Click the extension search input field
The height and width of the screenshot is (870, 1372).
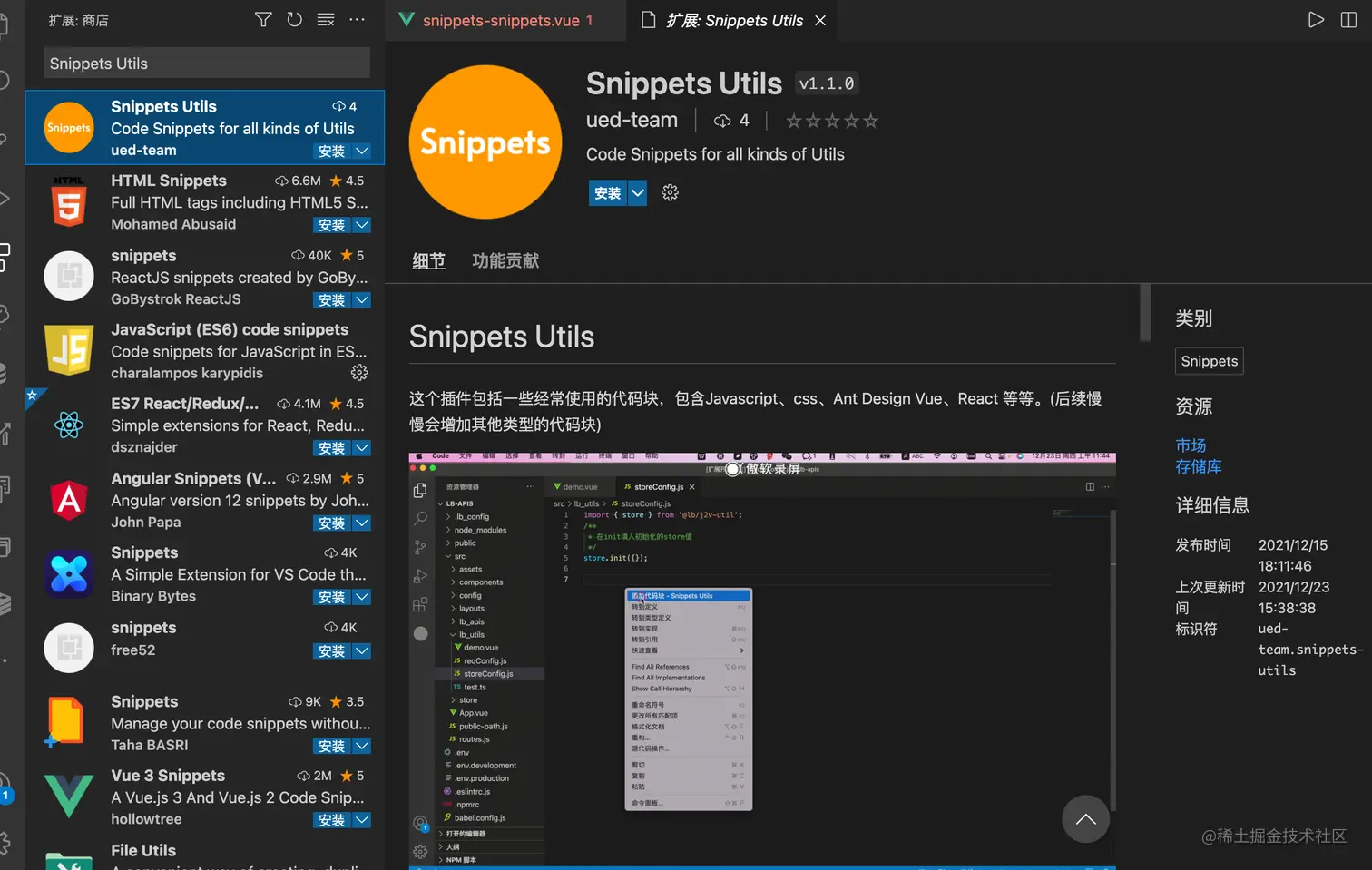point(207,64)
